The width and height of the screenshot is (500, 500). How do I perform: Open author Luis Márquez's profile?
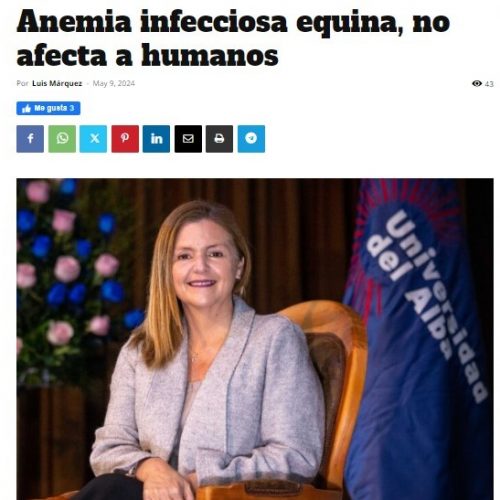[x=57, y=83]
